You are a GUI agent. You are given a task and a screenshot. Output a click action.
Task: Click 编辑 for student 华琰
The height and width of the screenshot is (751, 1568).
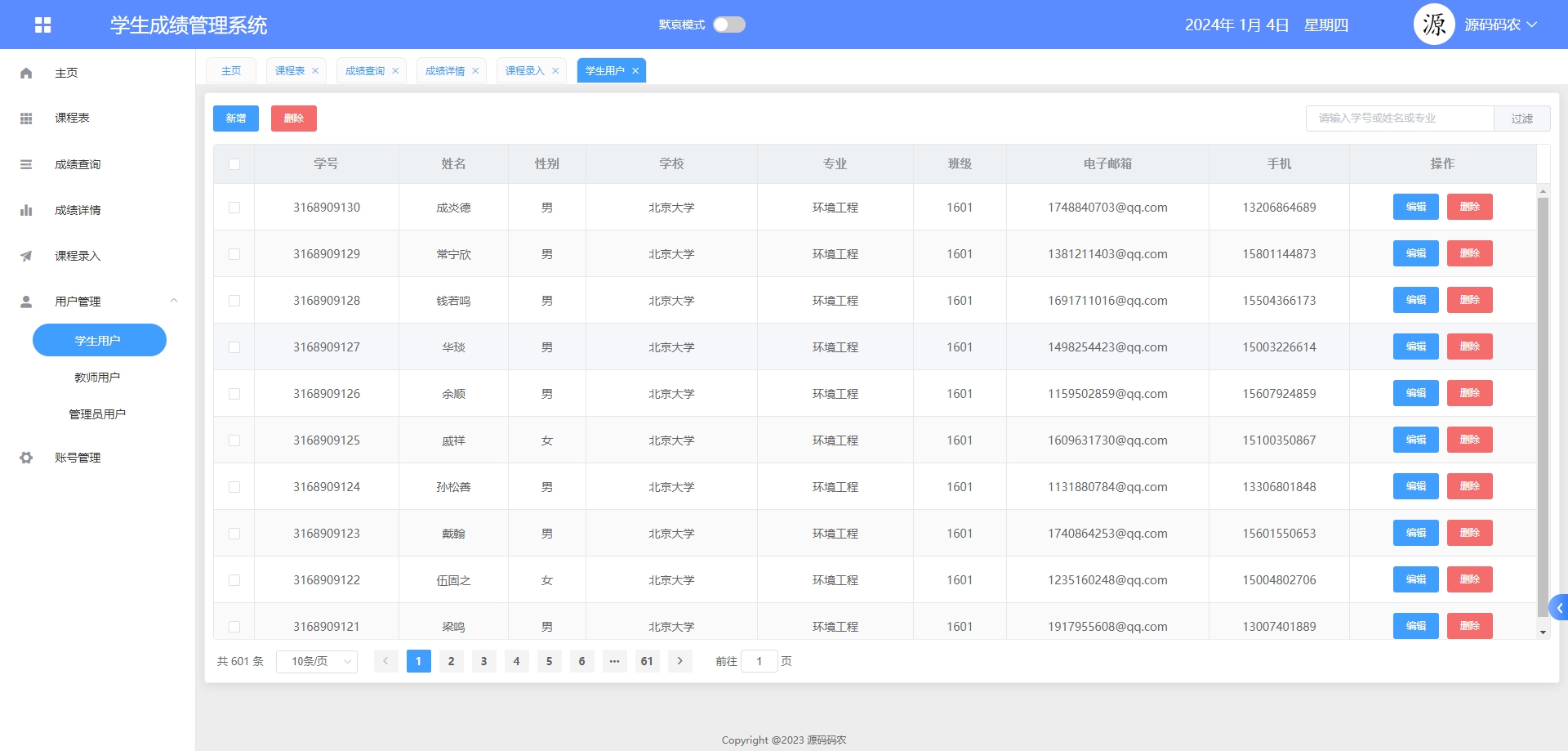click(x=1416, y=346)
